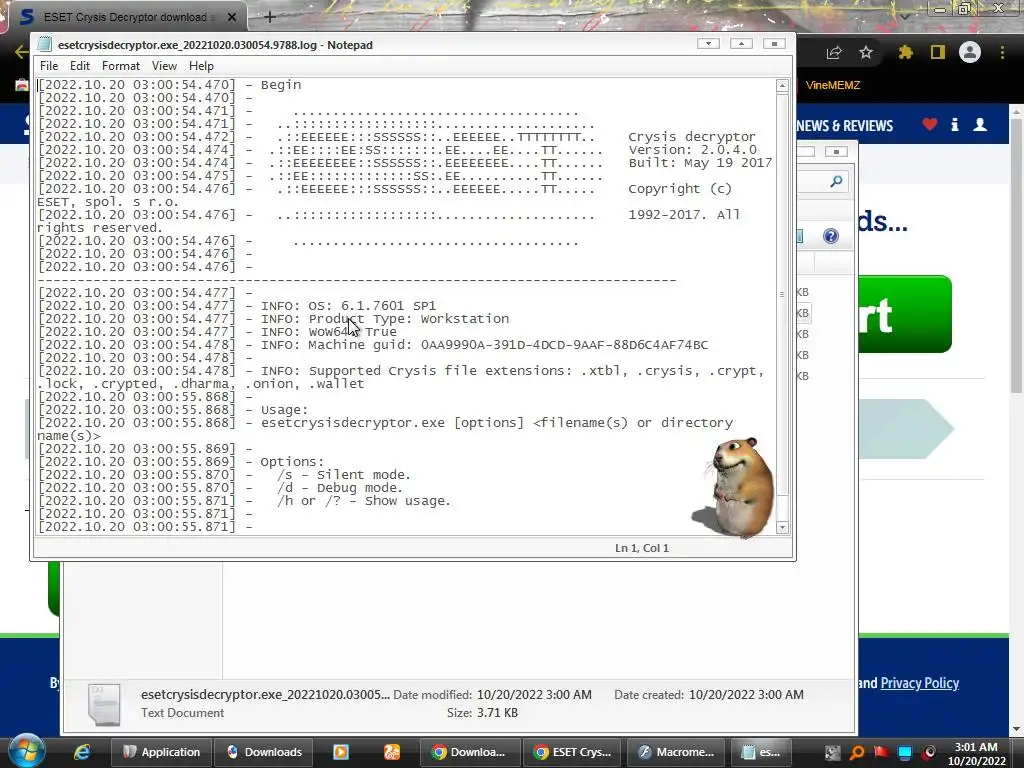This screenshot has height=768, width=1024.
Task: Open NEWS & REVIEWS on the website
Action: [844, 125]
